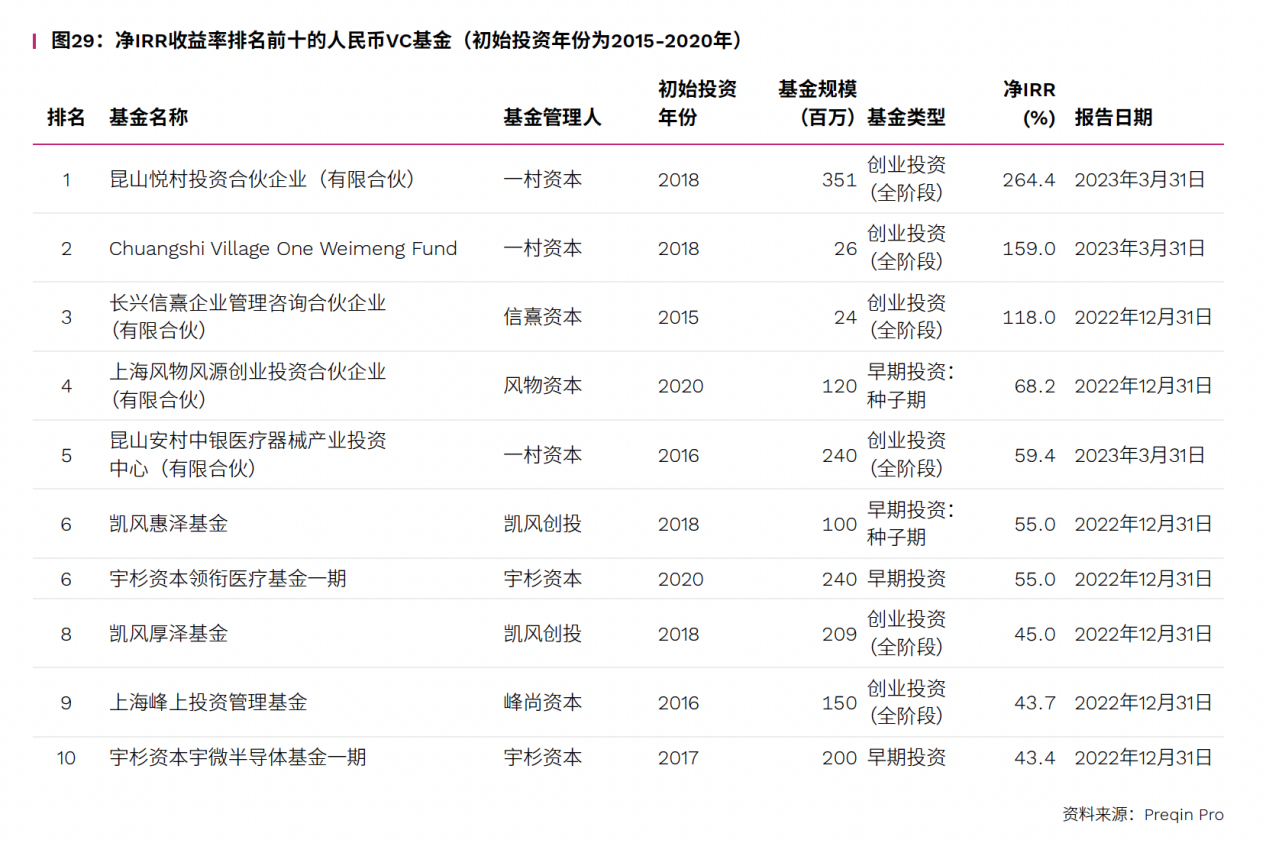Click 上海峰上投资管理基金
The image size is (1269, 843).
[208, 702]
